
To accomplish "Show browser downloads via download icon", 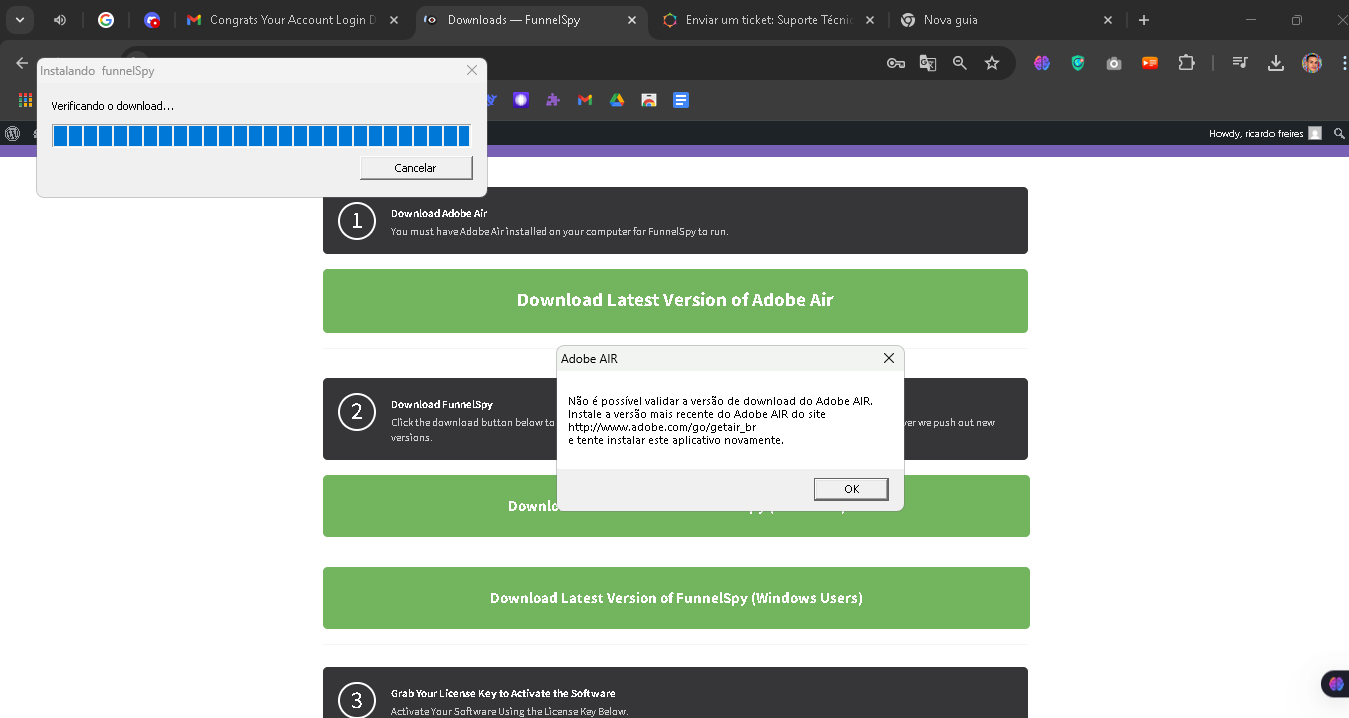I will coord(1276,63).
